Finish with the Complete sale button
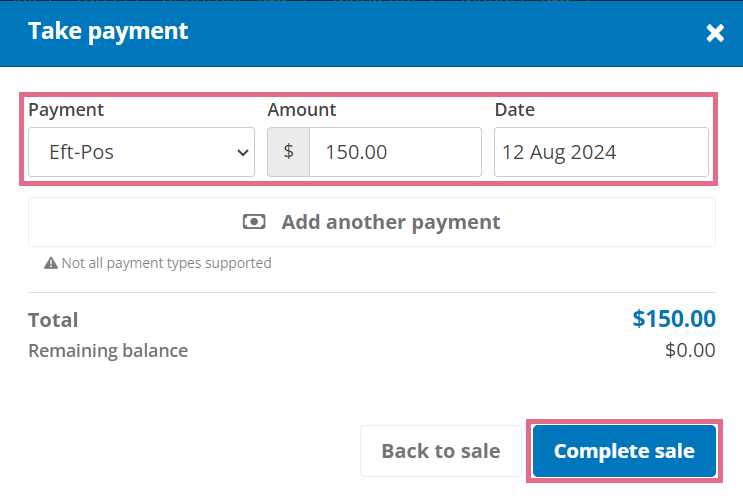 (x=624, y=451)
